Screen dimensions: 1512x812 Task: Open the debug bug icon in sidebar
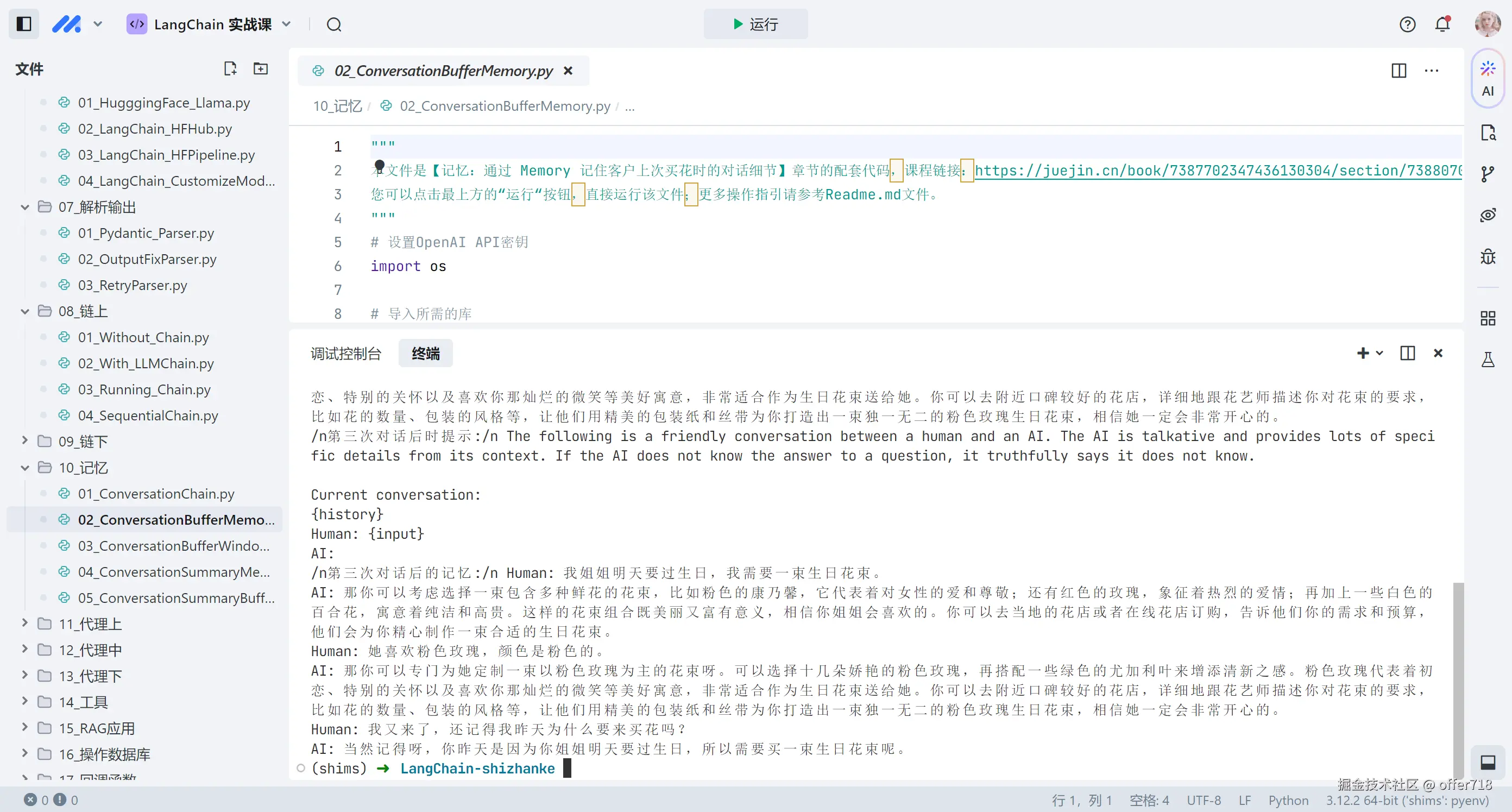tap(1487, 256)
